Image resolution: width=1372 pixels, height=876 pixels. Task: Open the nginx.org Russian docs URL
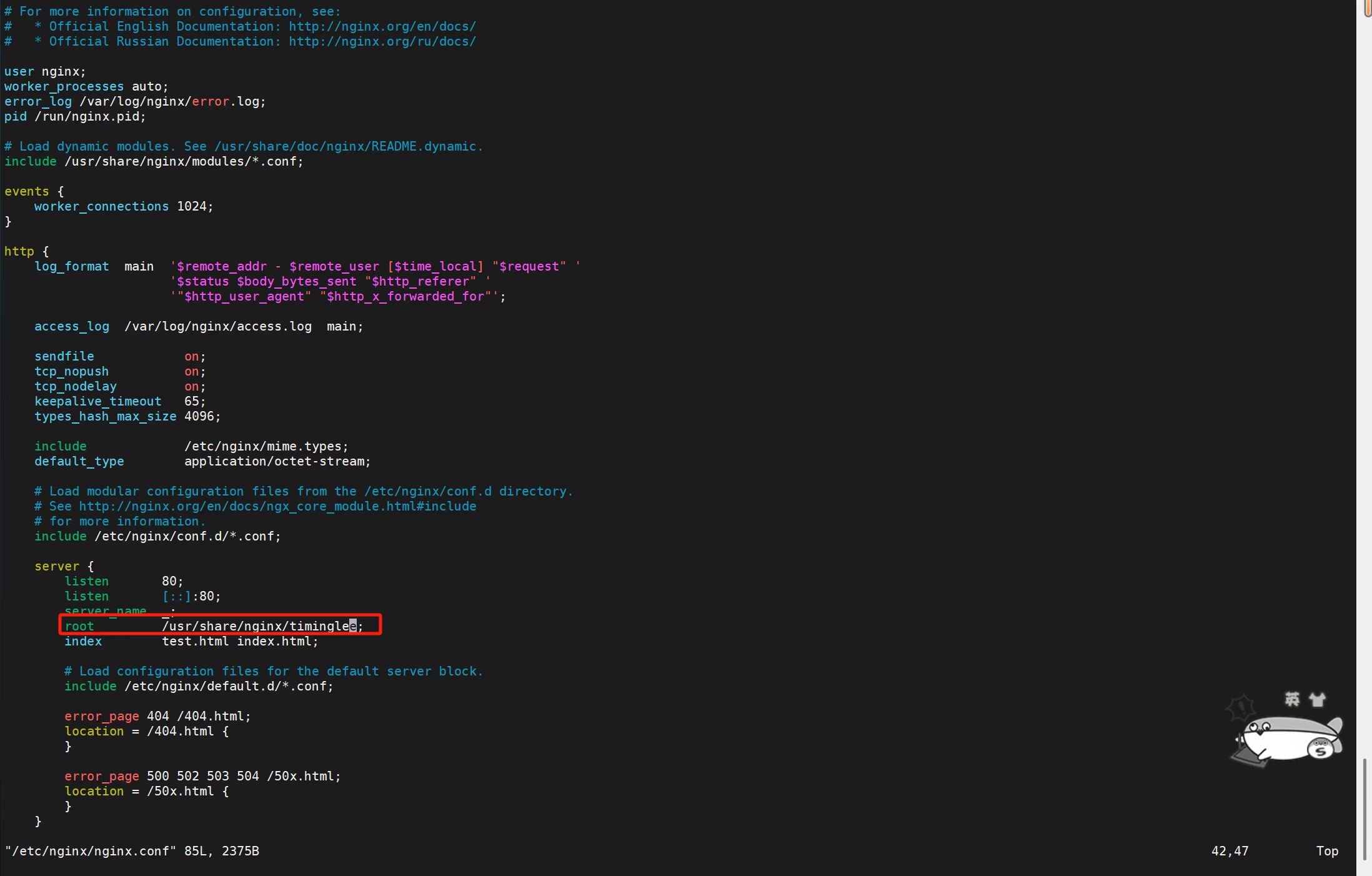tap(382, 42)
